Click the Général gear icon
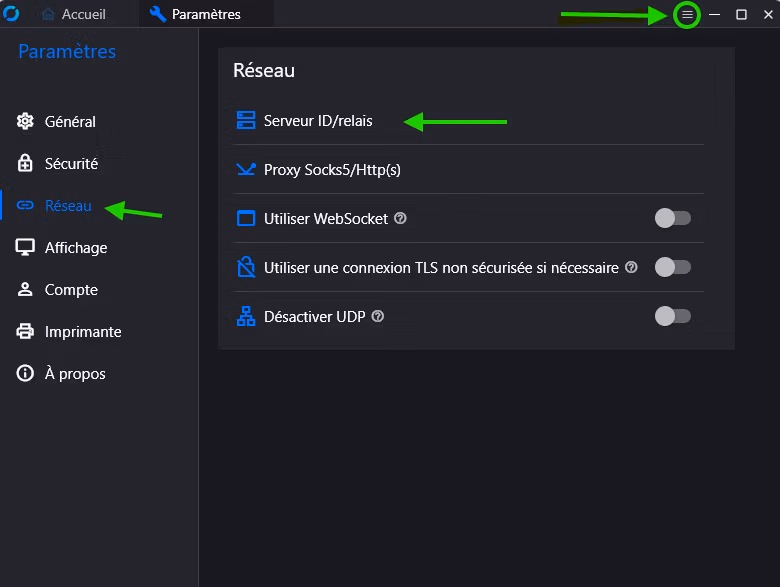This screenshot has height=587, width=780. point(25,121)
